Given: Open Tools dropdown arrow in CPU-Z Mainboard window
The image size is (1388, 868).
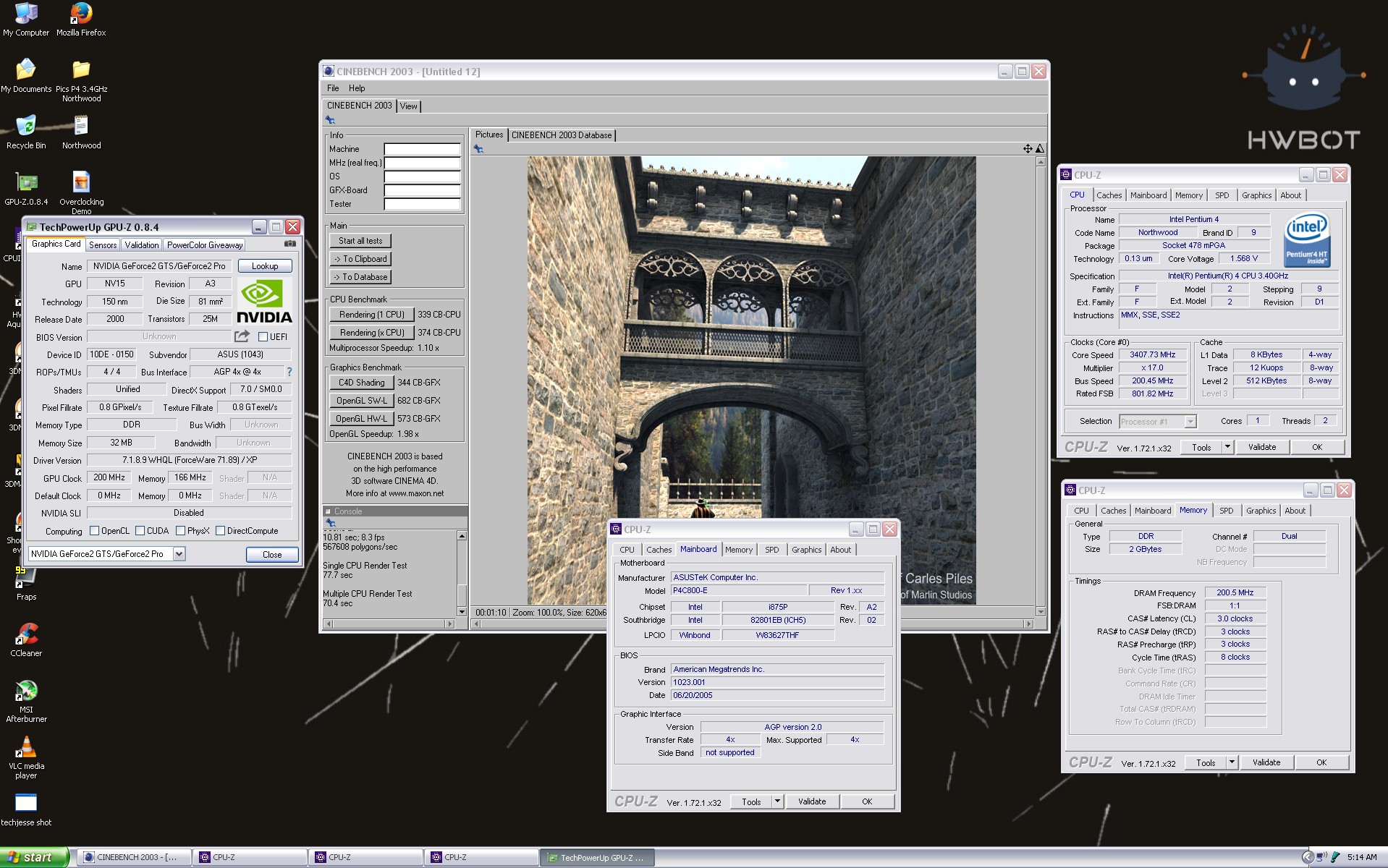Looking at the screenshot, I should point(776,801).
